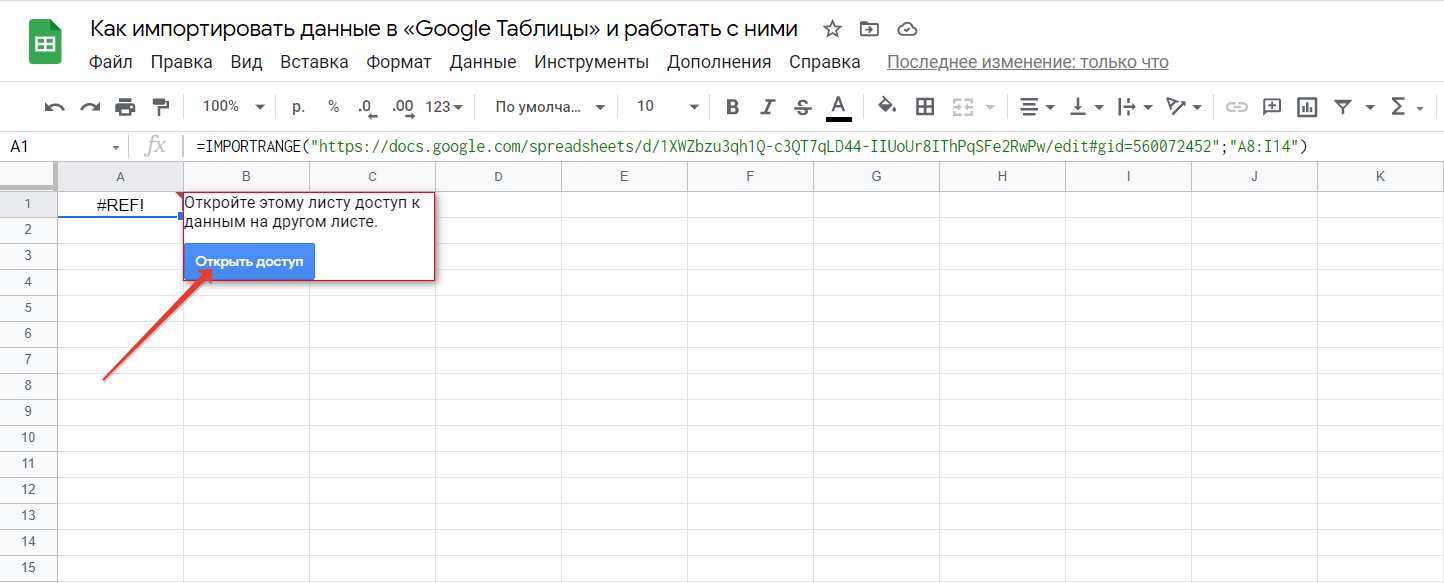The image size is (1444, 583).
Task: Click the print icon
Action: 125,107
